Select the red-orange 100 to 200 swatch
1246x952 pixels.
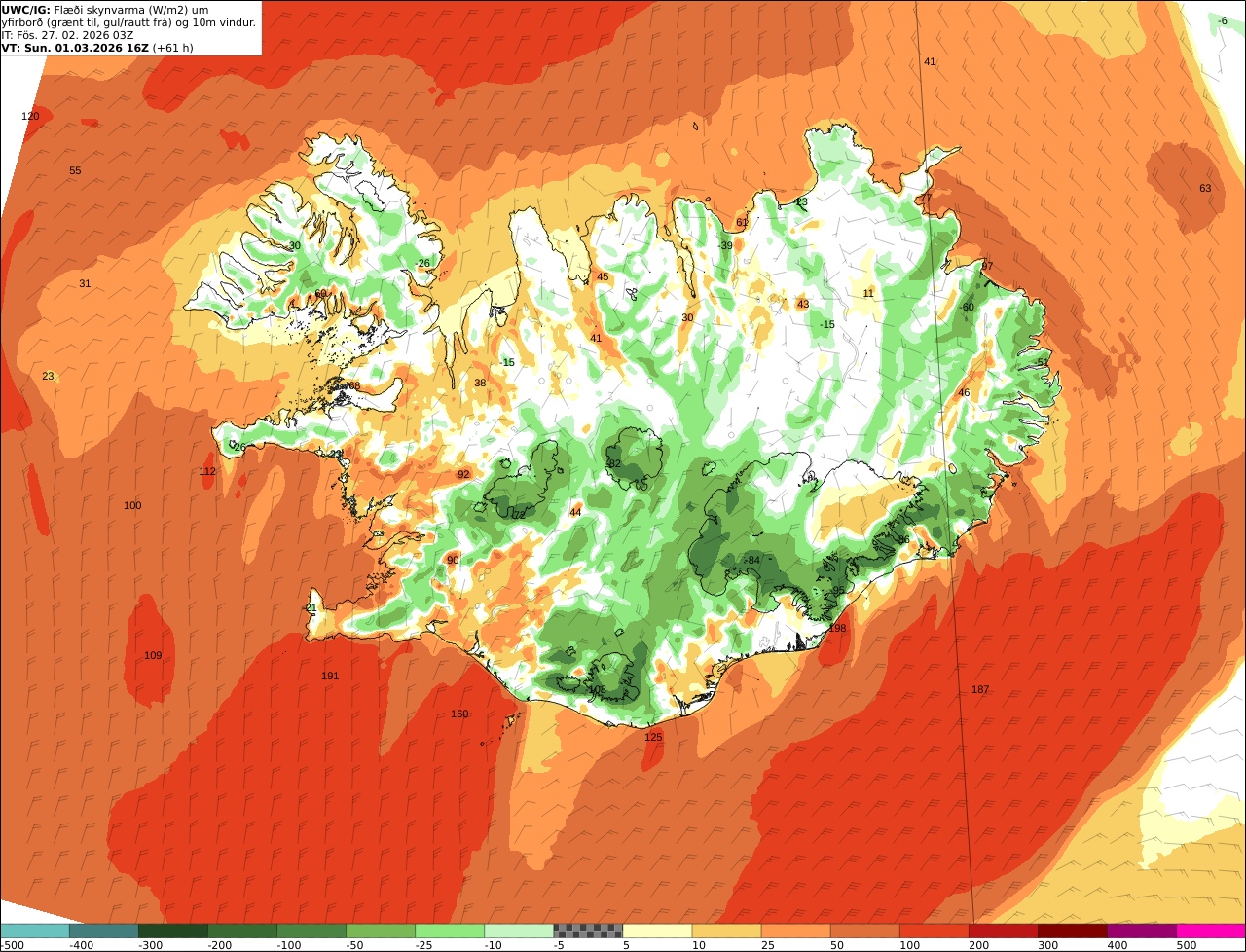(934, 931)
